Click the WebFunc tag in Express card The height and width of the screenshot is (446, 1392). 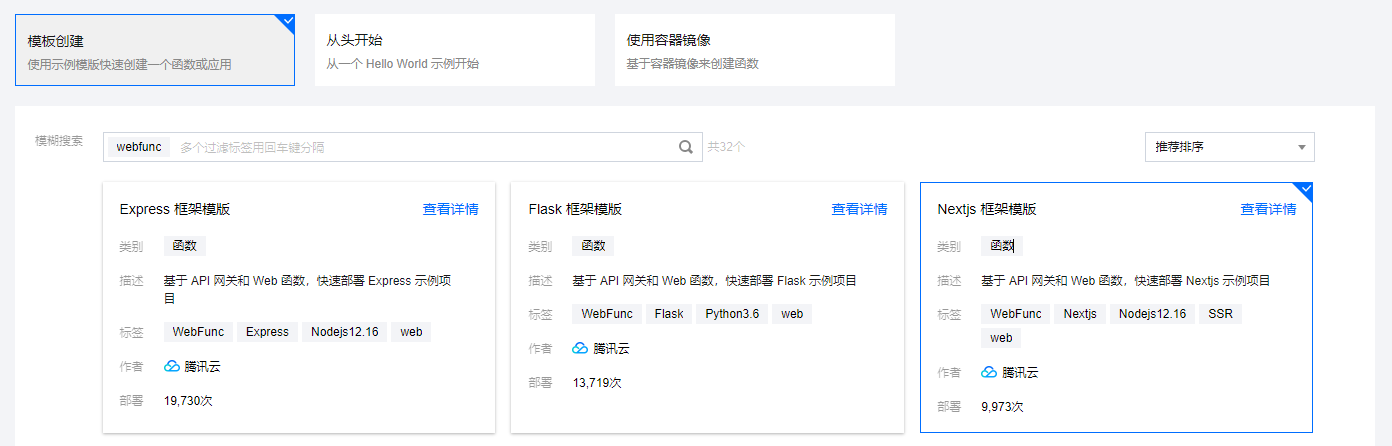point(198,332)
